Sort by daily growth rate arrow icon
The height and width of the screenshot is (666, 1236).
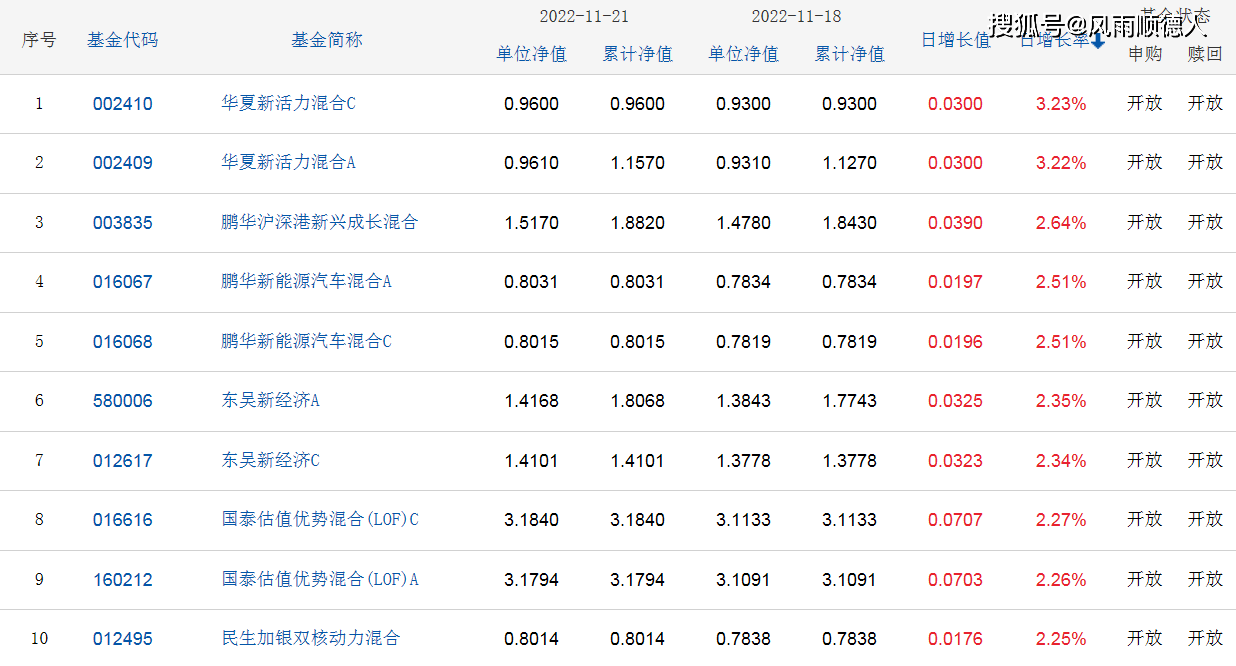click(1097, 41)
